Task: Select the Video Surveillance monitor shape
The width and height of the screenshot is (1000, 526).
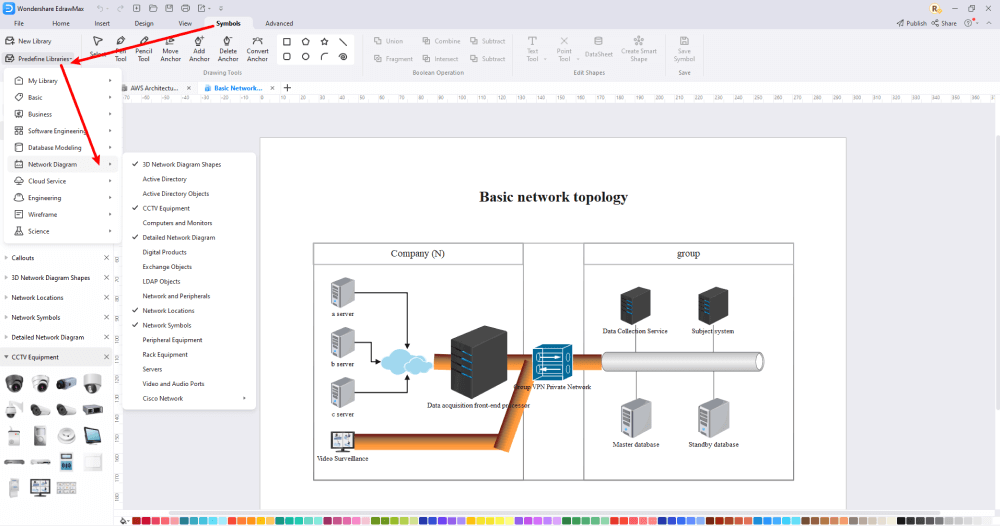Action: tap(342, 441)
